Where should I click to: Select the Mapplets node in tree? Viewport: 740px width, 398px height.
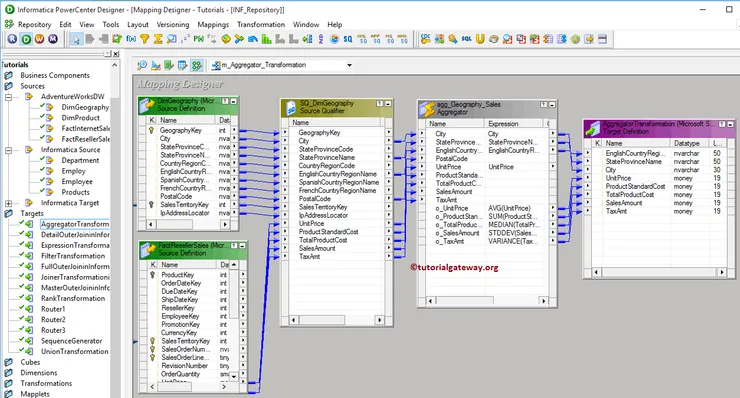tap(35, 394)
